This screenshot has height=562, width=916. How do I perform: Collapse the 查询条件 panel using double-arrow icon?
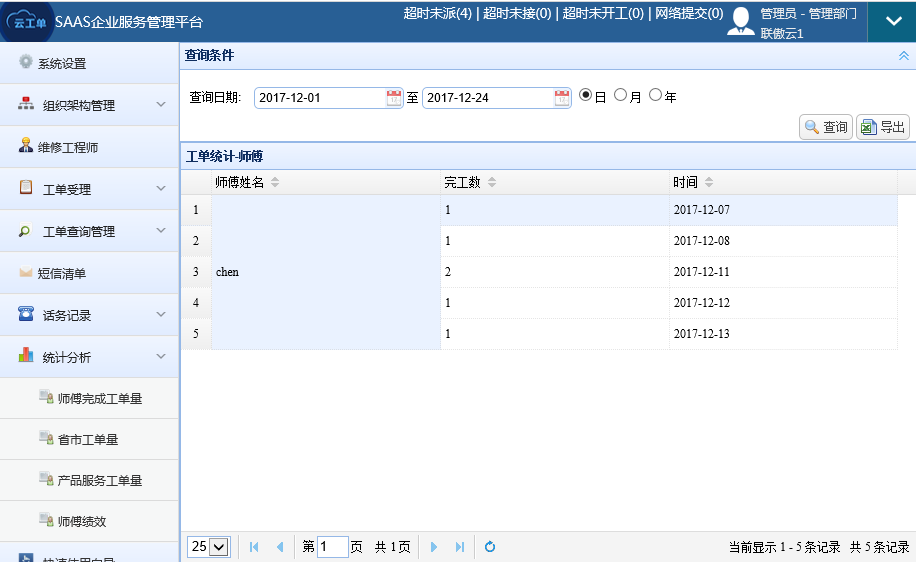pos(904,56)
